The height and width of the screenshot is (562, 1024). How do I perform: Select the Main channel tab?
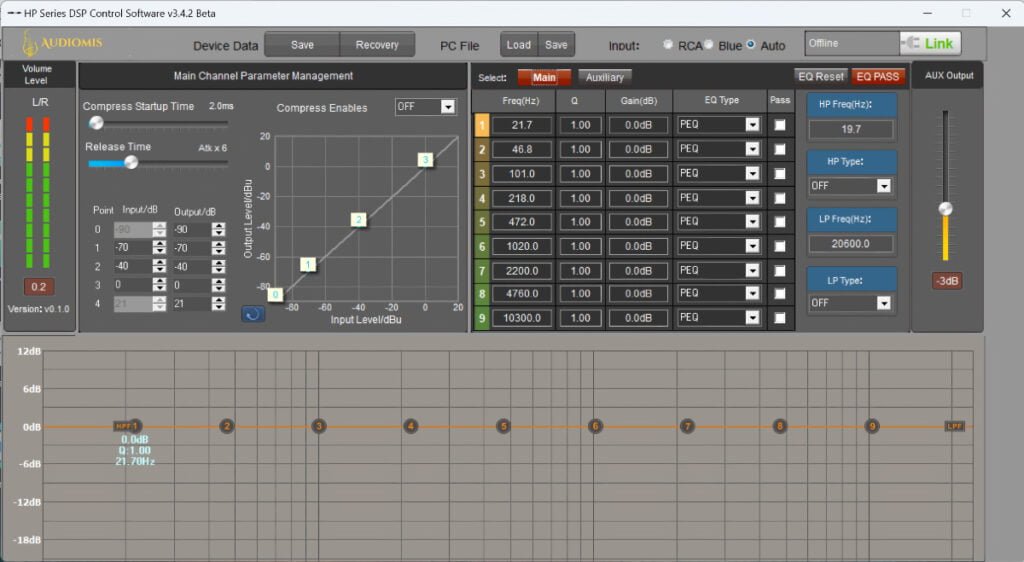click(544, 78)
